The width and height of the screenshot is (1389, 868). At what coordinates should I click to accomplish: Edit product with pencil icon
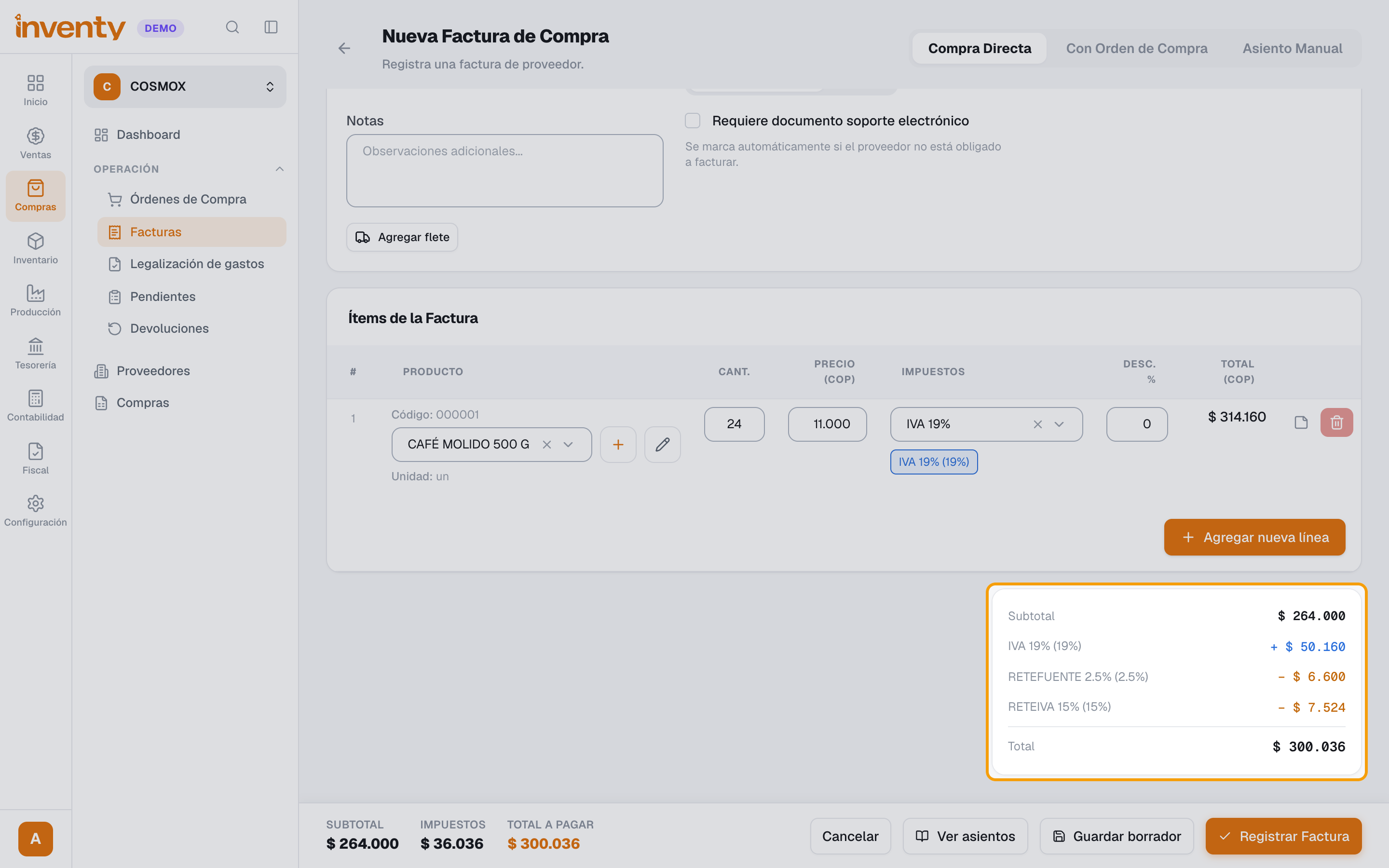[662, 444]
